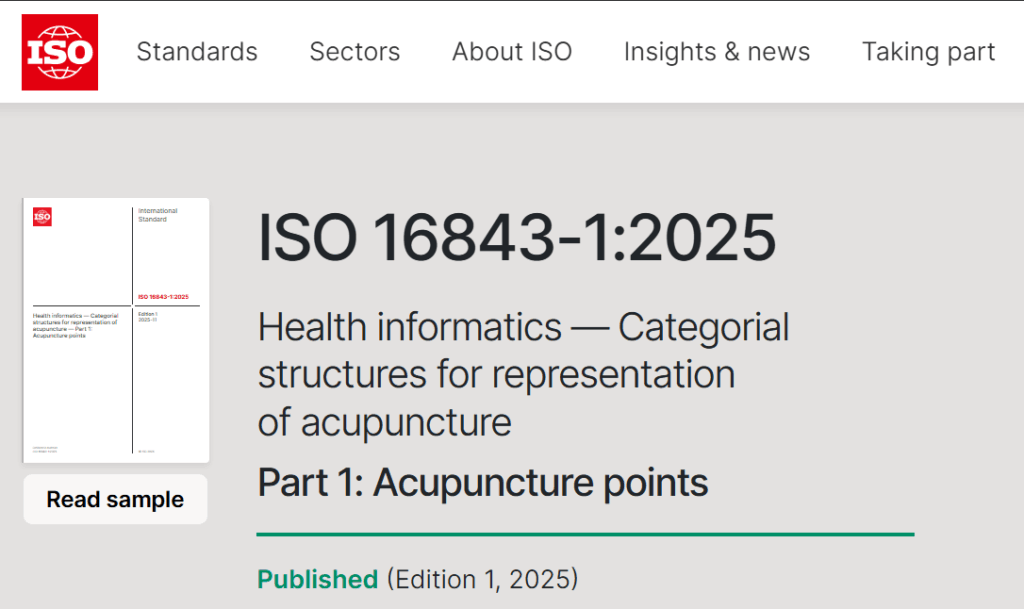Open the Sectors menu
This screenshot has height=609, width=1024.
point(355,52)
